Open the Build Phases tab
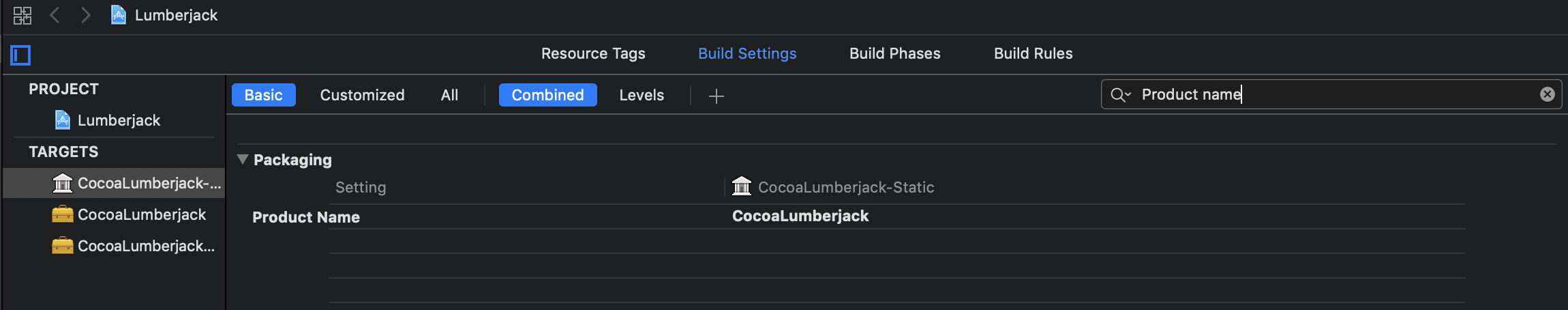This screenshot has width=1568, height=310. pos(894,53)
